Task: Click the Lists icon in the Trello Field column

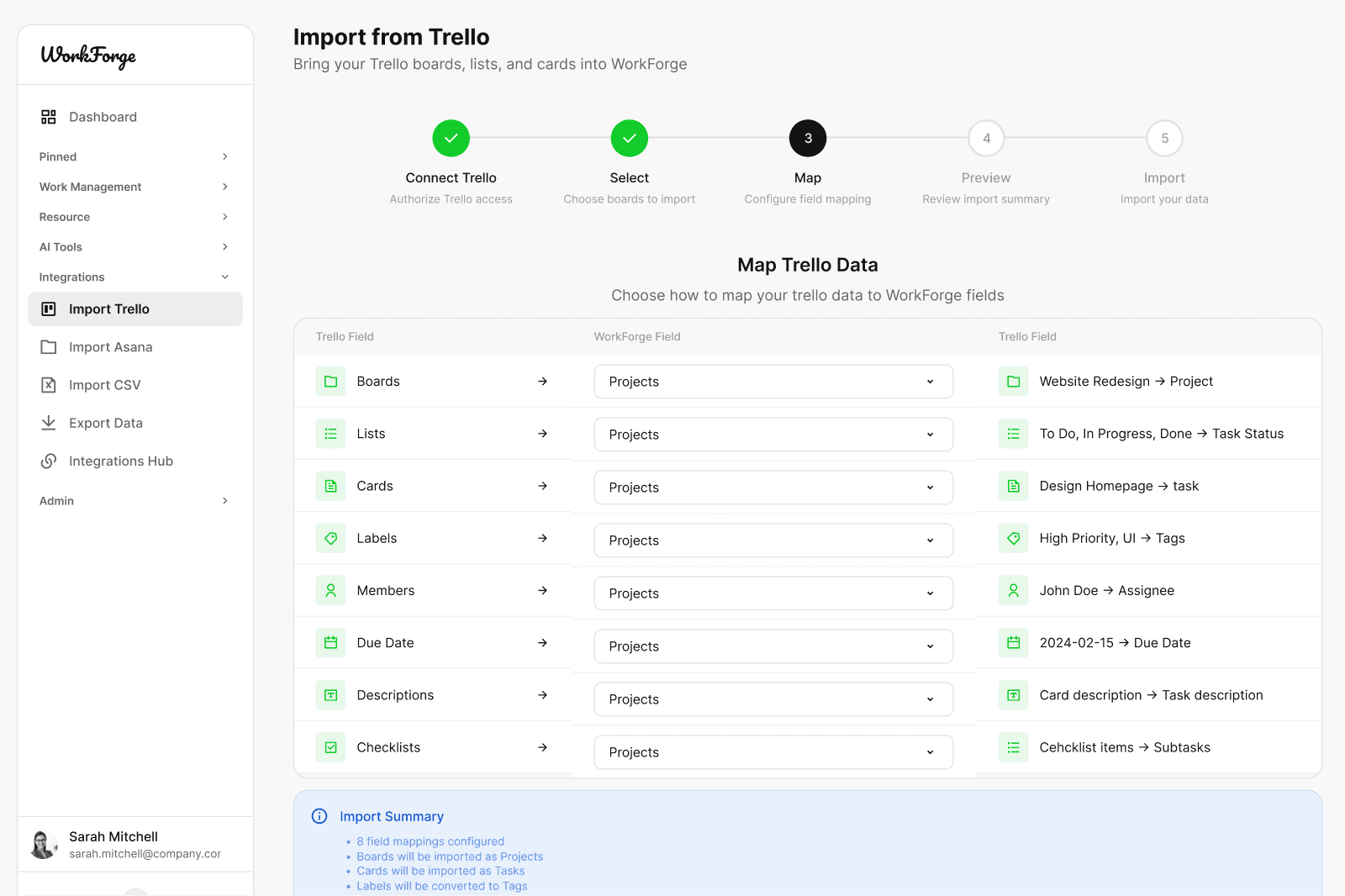Action: point(330,433)
